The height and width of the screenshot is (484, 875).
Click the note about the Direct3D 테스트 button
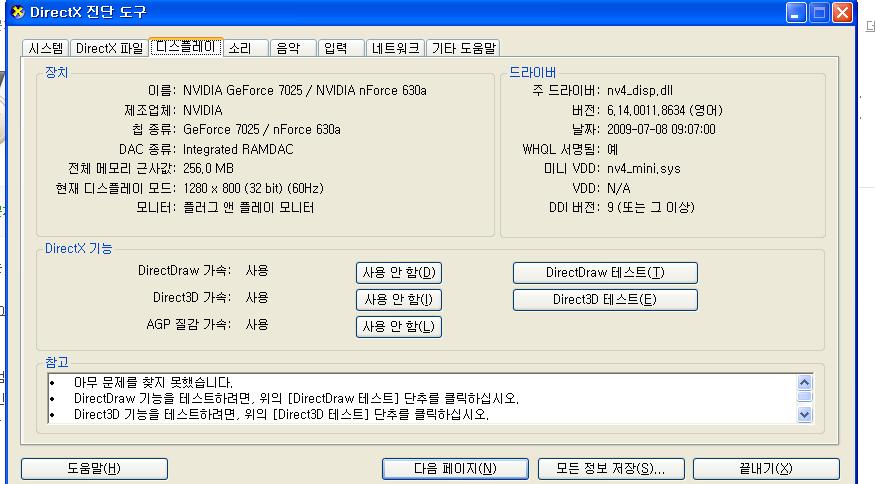pos(281,415)
